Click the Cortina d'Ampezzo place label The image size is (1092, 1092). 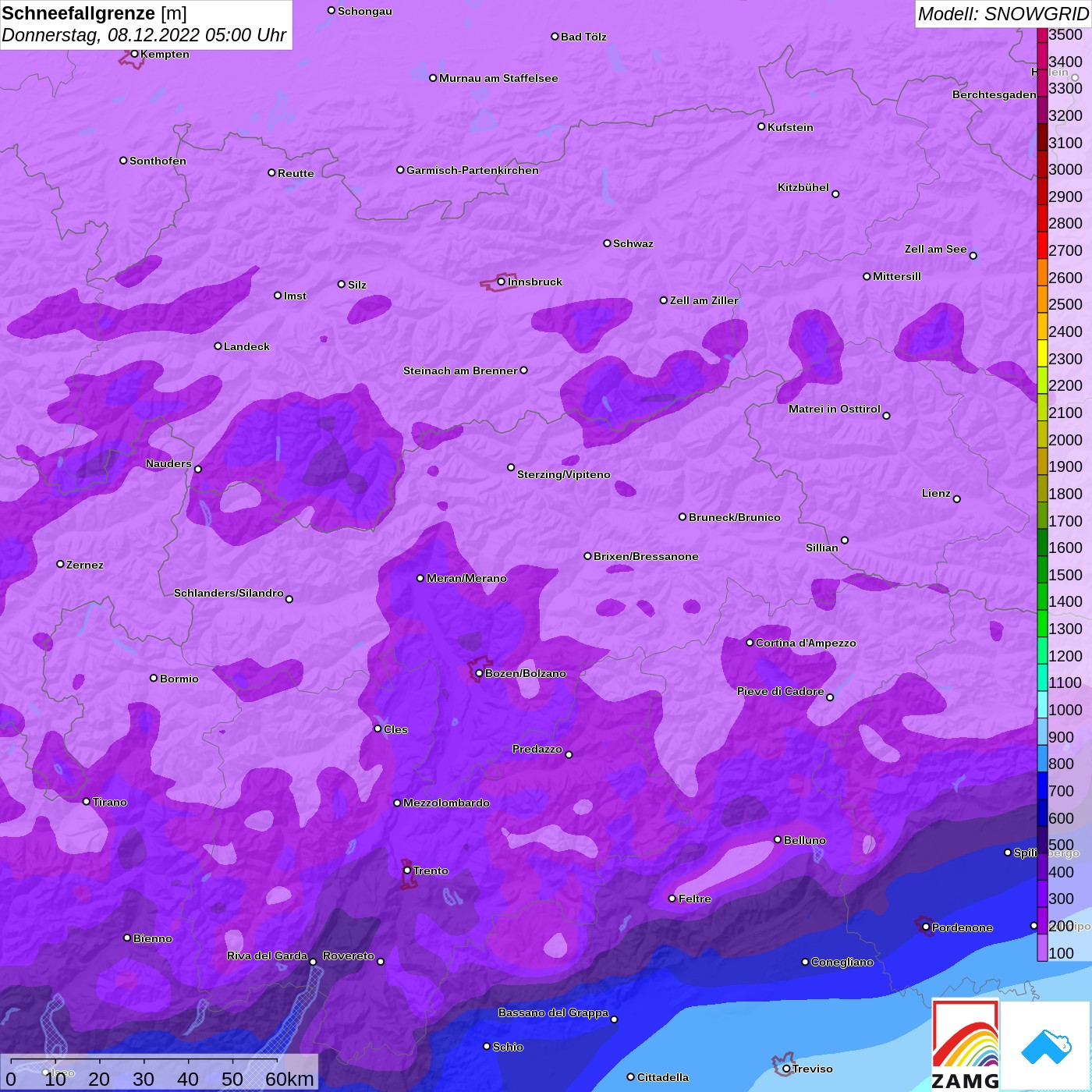(x=805, y=643)
